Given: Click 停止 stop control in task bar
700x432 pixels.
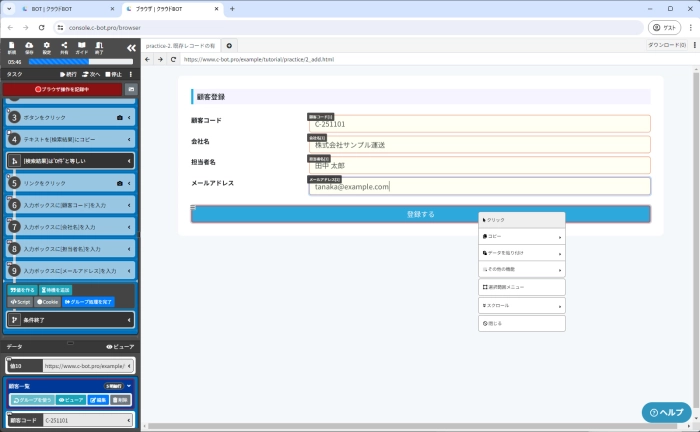Looking at the screenshot, I should (x=114, y=74).
